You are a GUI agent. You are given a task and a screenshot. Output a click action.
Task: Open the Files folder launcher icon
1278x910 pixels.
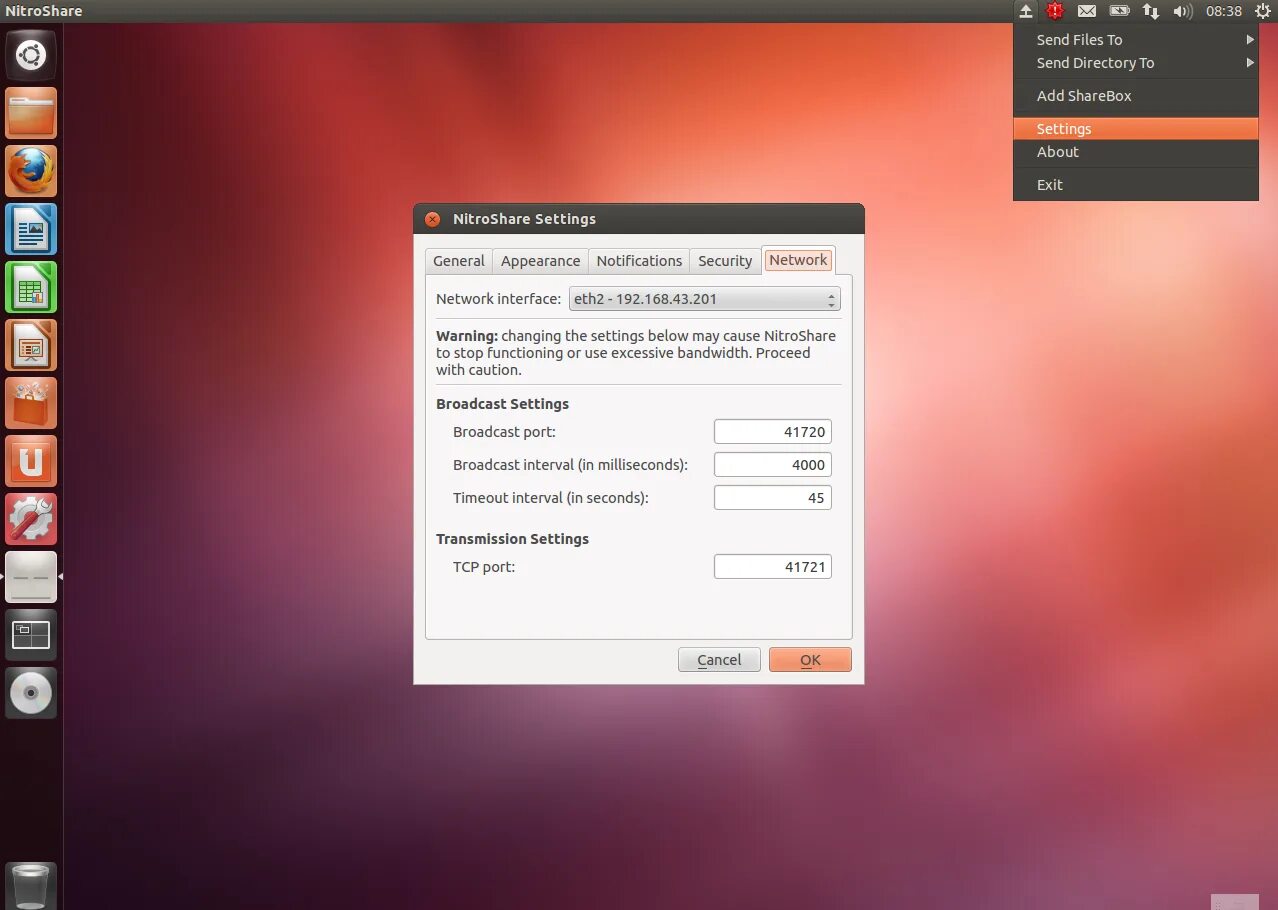31,113
